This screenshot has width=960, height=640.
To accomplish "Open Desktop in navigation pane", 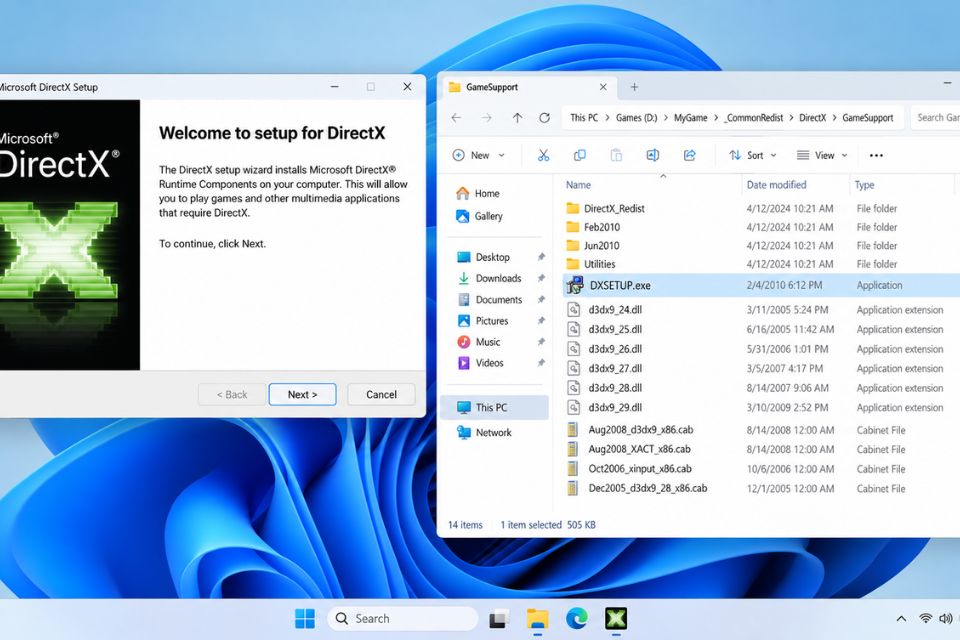I will [x=484, y=257].
